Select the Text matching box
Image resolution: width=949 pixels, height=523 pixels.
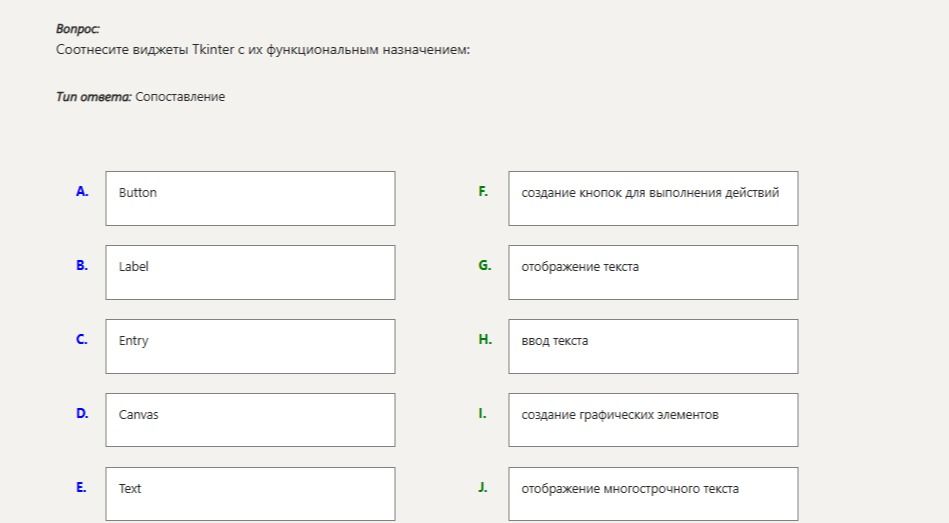(x=250, y=494)
